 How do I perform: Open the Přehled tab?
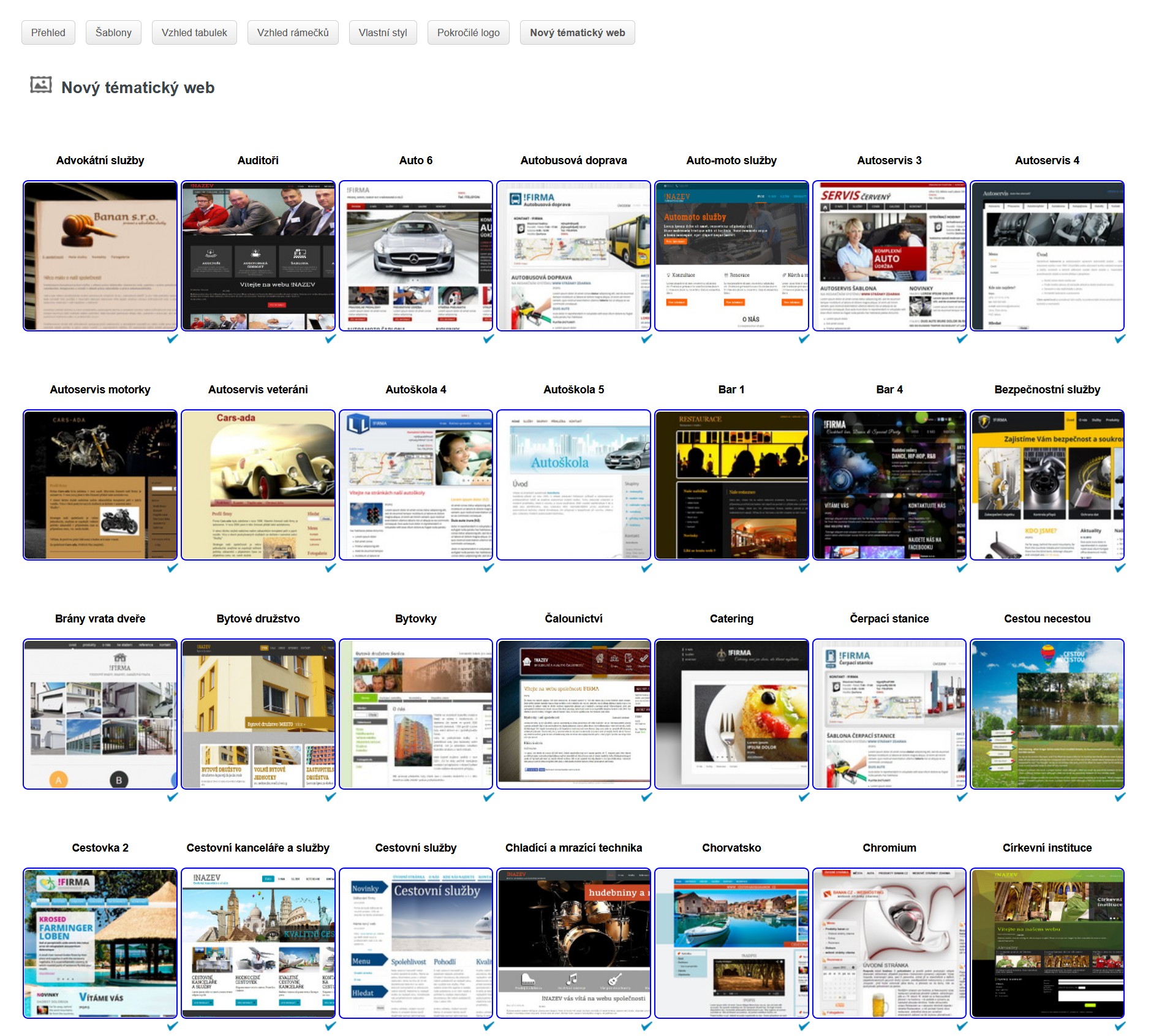[48, 32]
